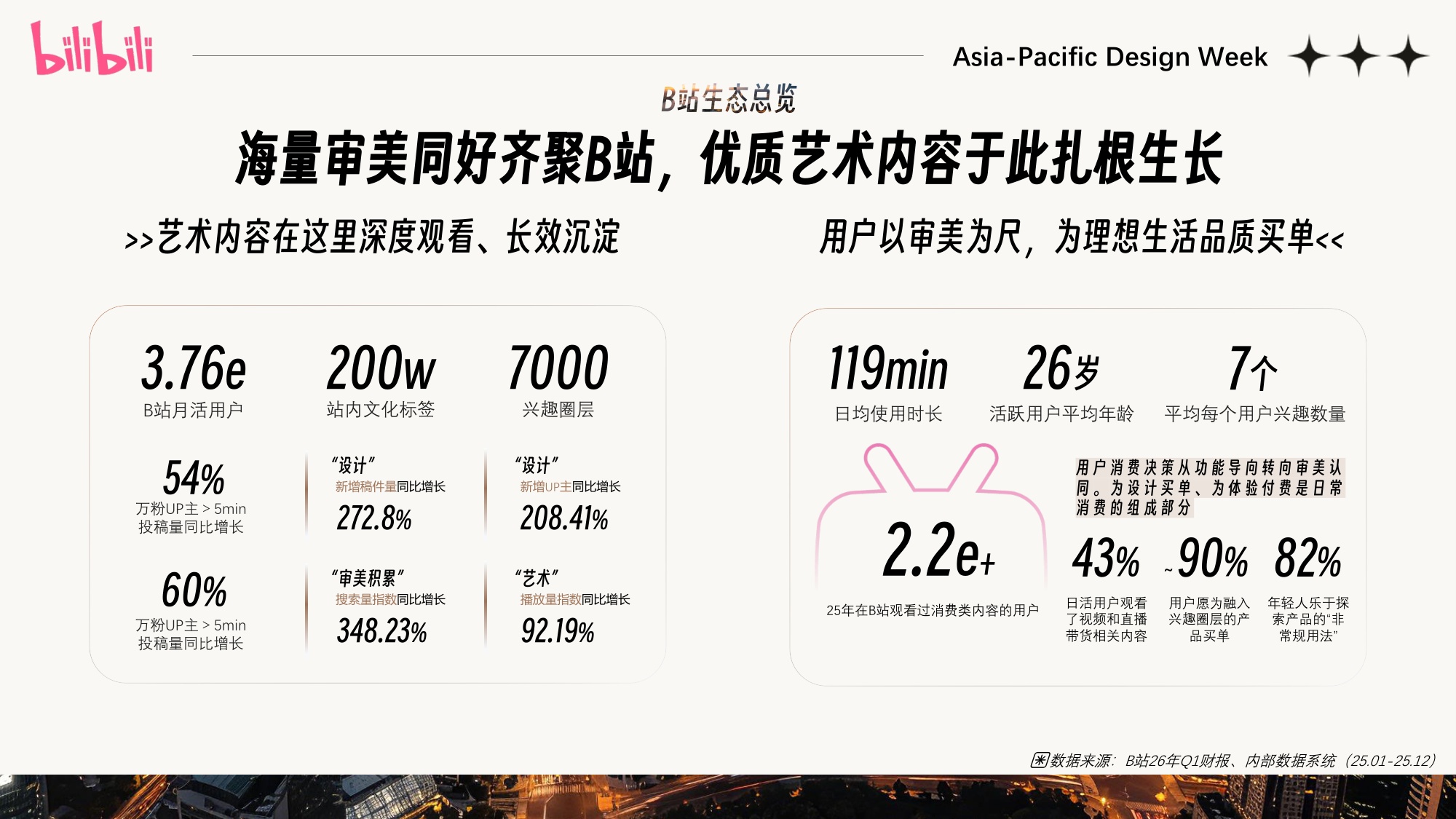Click the highlighted '用户消费决策从功能导向' paragraph
Image resolution: width=1456 pixels, height=819 pixels.
pos(1210,487)
